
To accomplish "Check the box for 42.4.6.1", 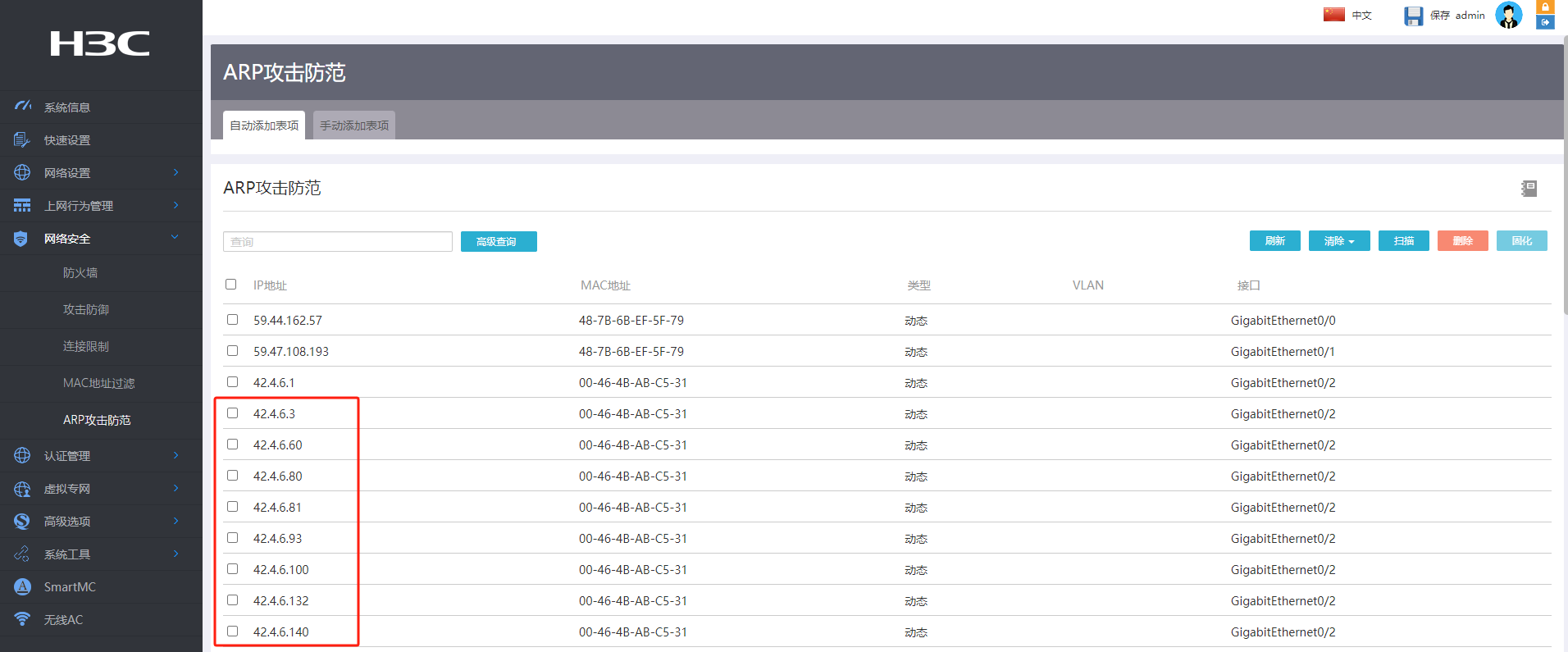I will (x=233, y=382).
